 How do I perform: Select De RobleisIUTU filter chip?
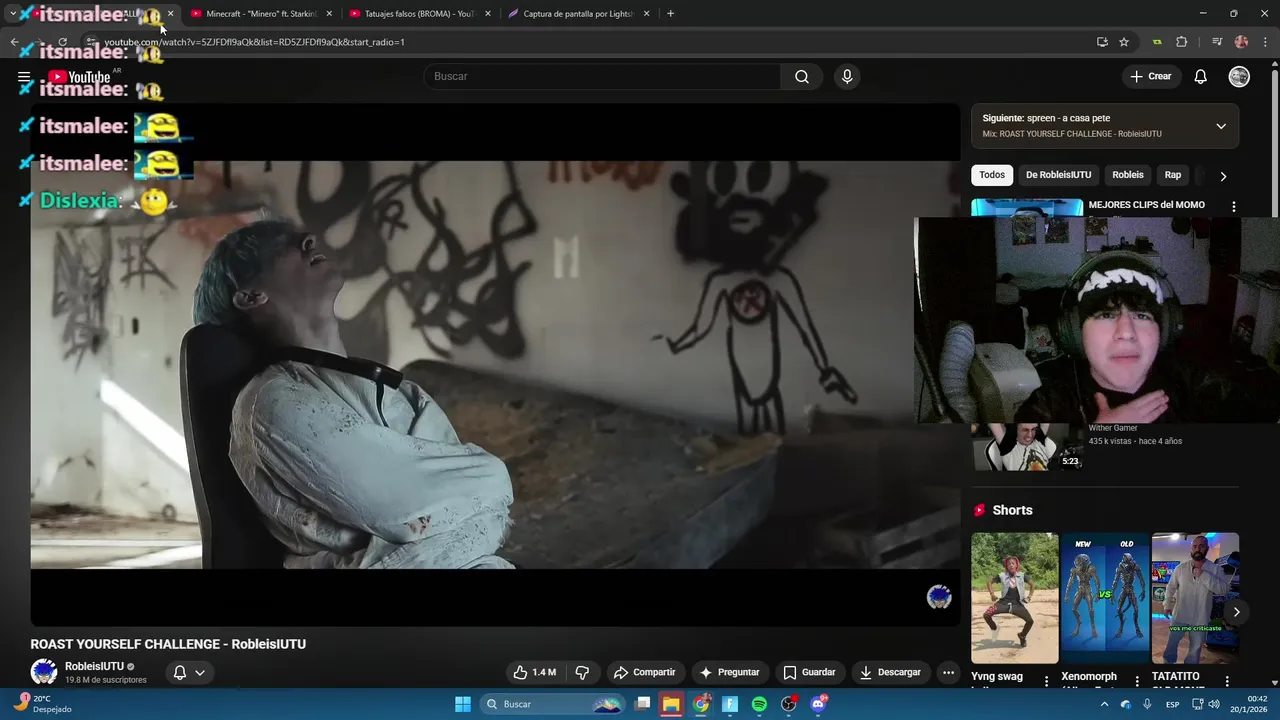[1058, 175]
